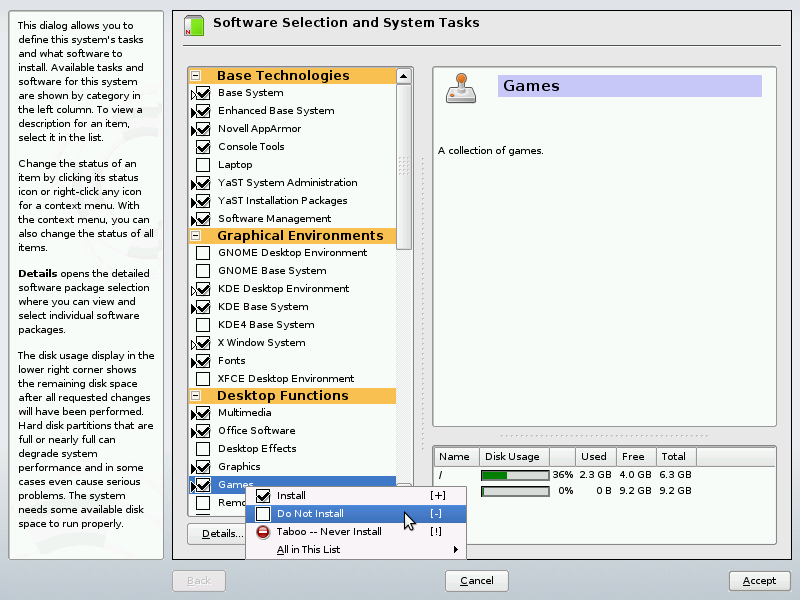The image size is (800, 600).
Task: Click the disabled Back button
Action: [199, 581]
